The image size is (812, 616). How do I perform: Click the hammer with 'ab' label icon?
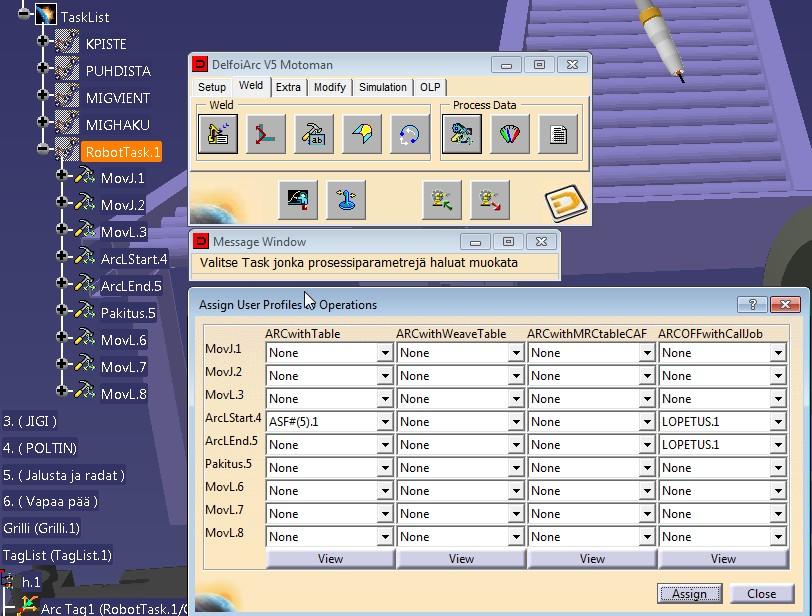[314, 135]
